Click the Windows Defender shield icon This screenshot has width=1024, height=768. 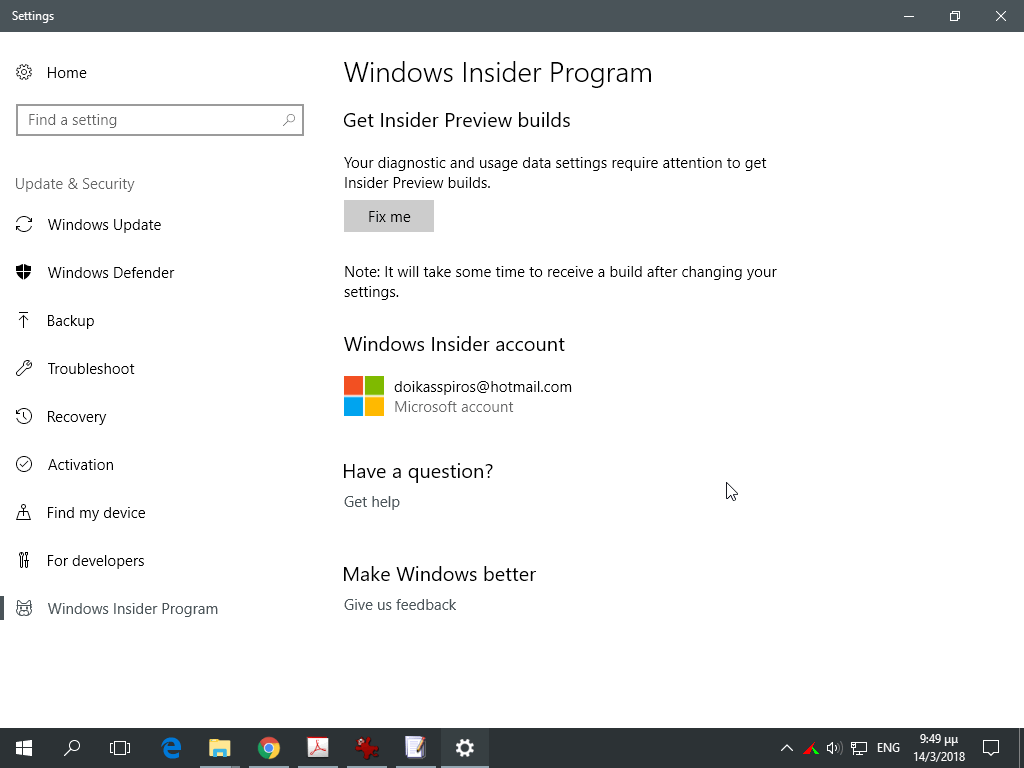point(24,272)
